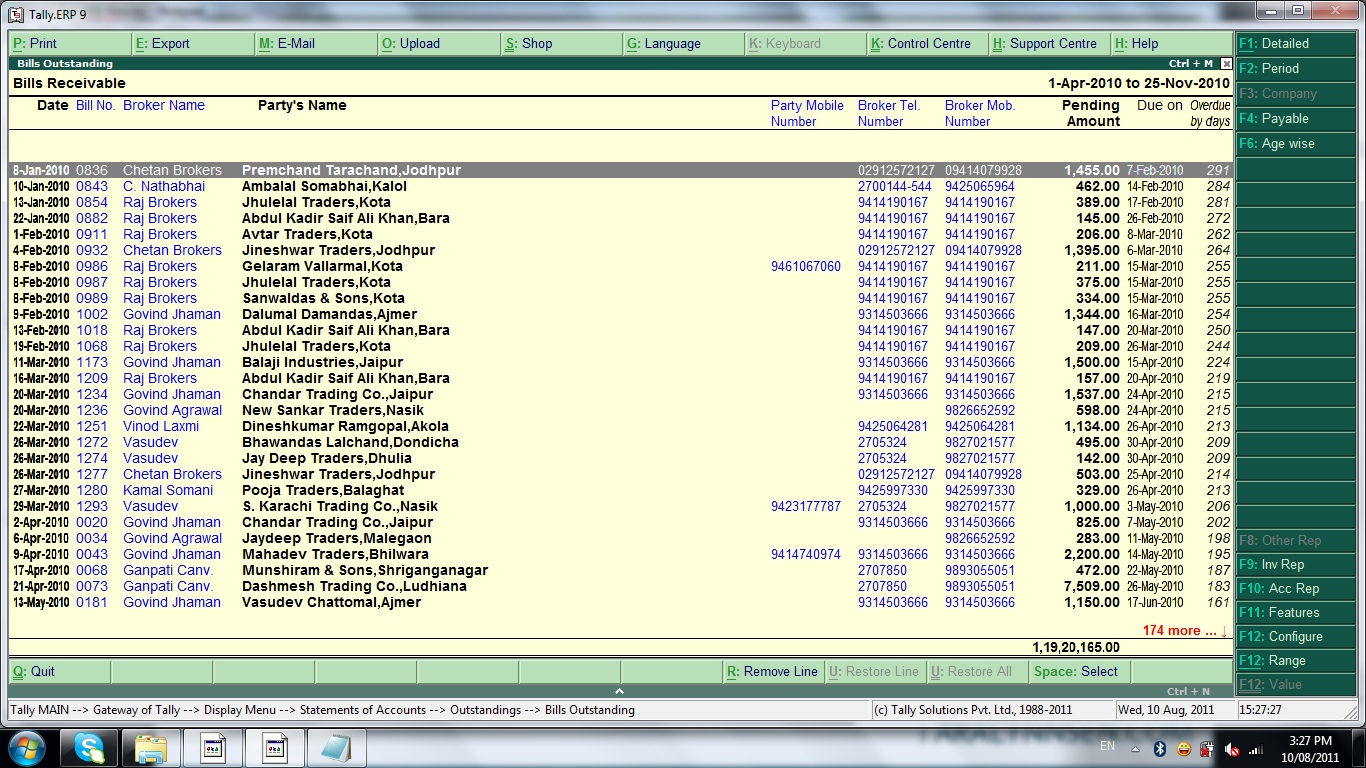
Task: Open the Help menu
Action: [x=1171, y=44]
